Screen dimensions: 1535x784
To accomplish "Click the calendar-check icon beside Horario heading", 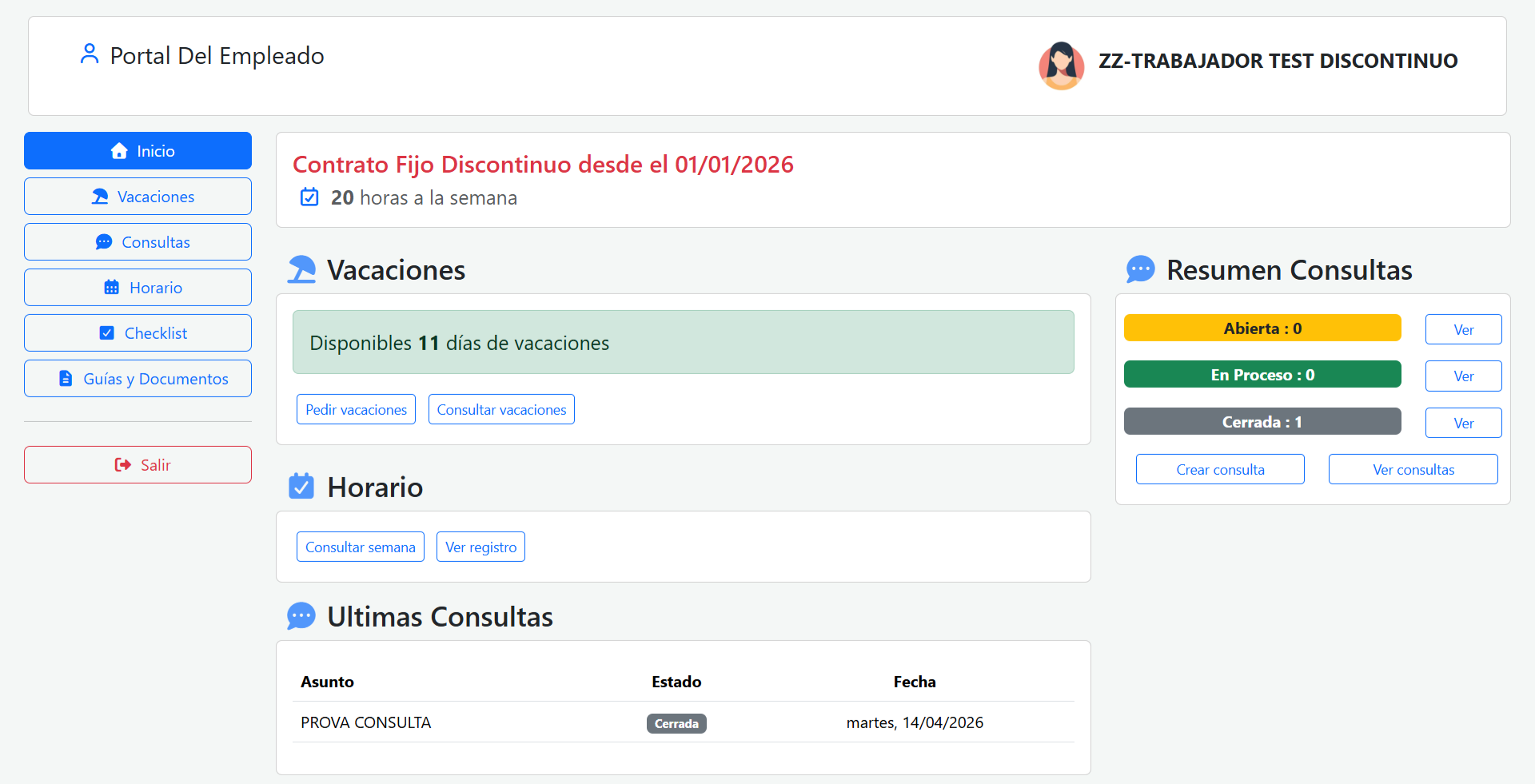I will tap(301, 486).
